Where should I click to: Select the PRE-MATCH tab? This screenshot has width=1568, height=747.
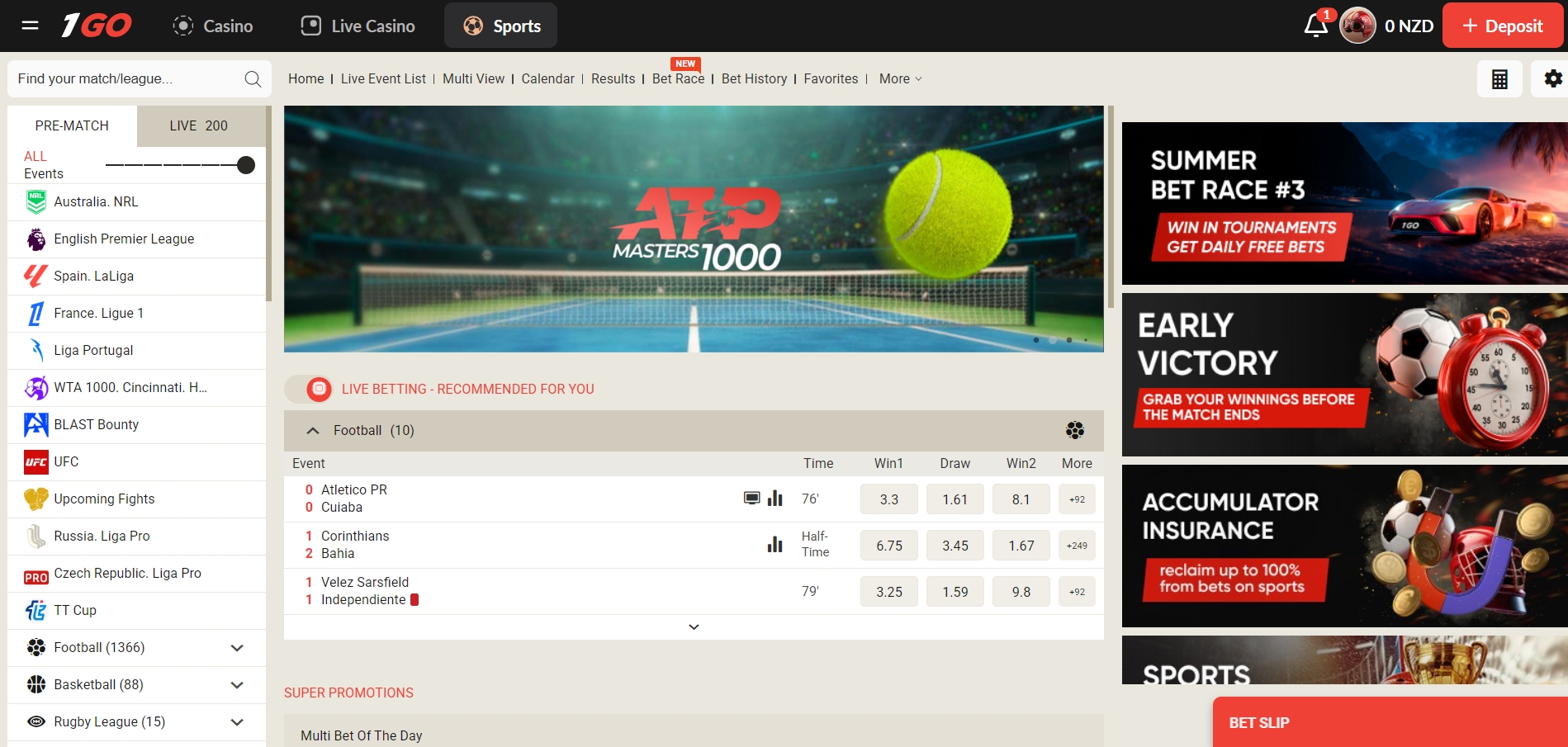point(72,125)
